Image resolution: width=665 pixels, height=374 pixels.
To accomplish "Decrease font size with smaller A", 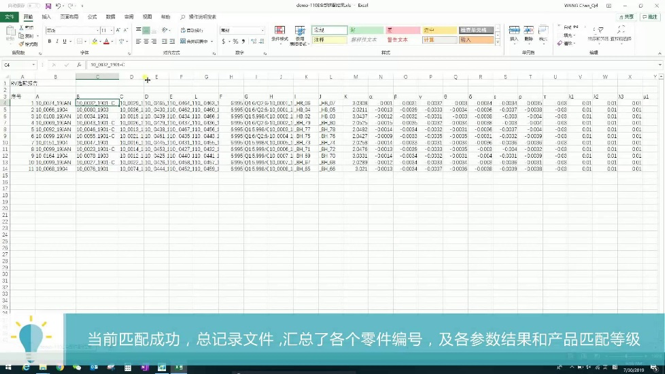I will click(126, 31).
